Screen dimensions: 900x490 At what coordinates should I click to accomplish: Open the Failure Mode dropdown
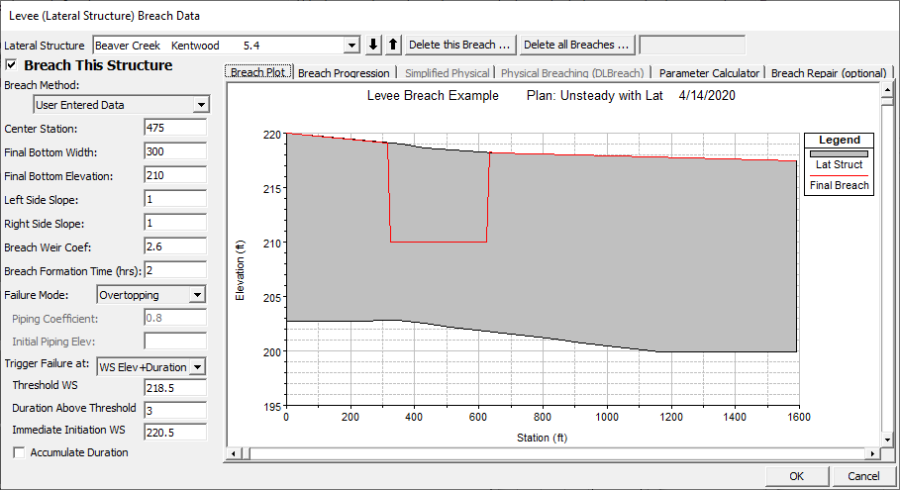click(197, 295)
